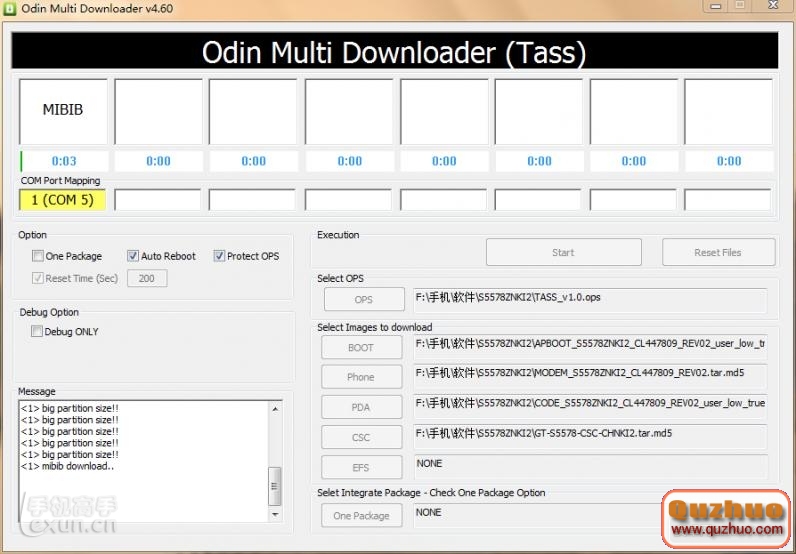Screen dimensions: 796x554
Task: Click the yellow 1 (COM 5) port box
Action: point(62,200)
